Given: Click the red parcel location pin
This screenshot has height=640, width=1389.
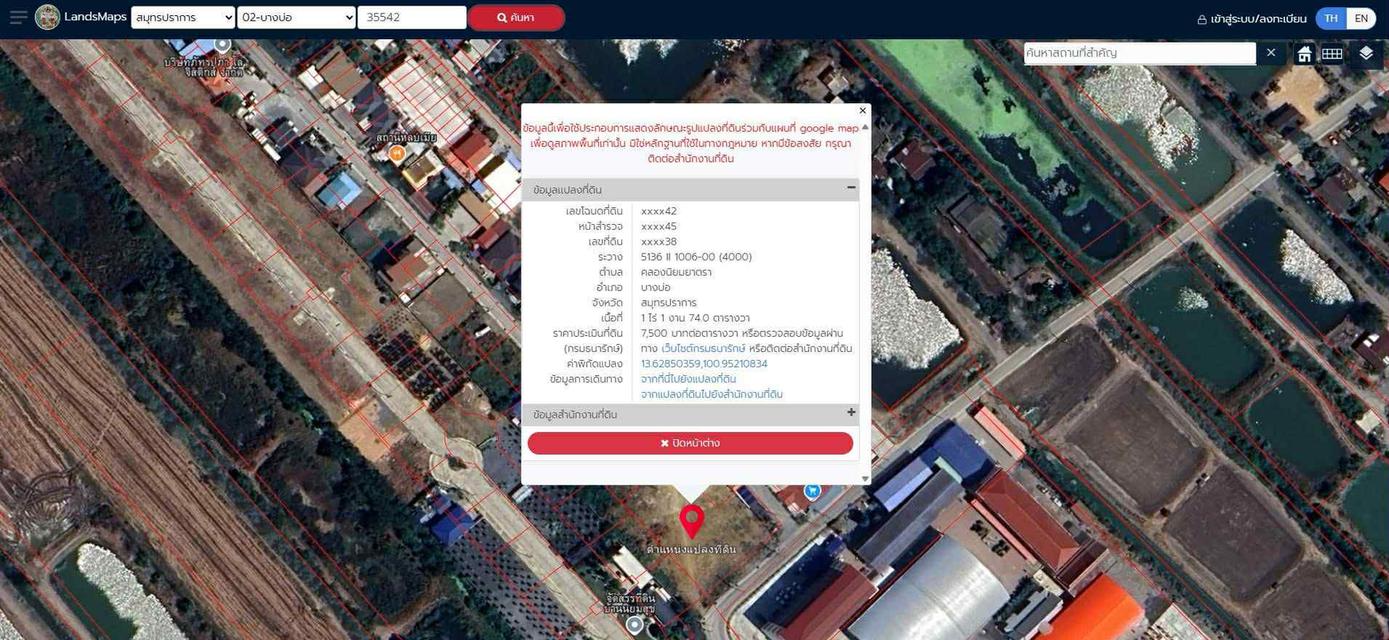Looking at the screenshot, I should coord(692,521).
